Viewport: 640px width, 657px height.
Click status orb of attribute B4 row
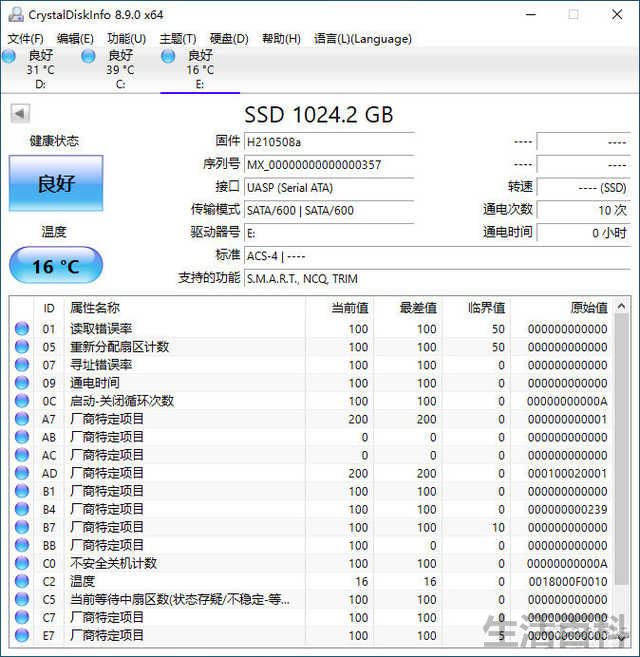click(22, 509)
